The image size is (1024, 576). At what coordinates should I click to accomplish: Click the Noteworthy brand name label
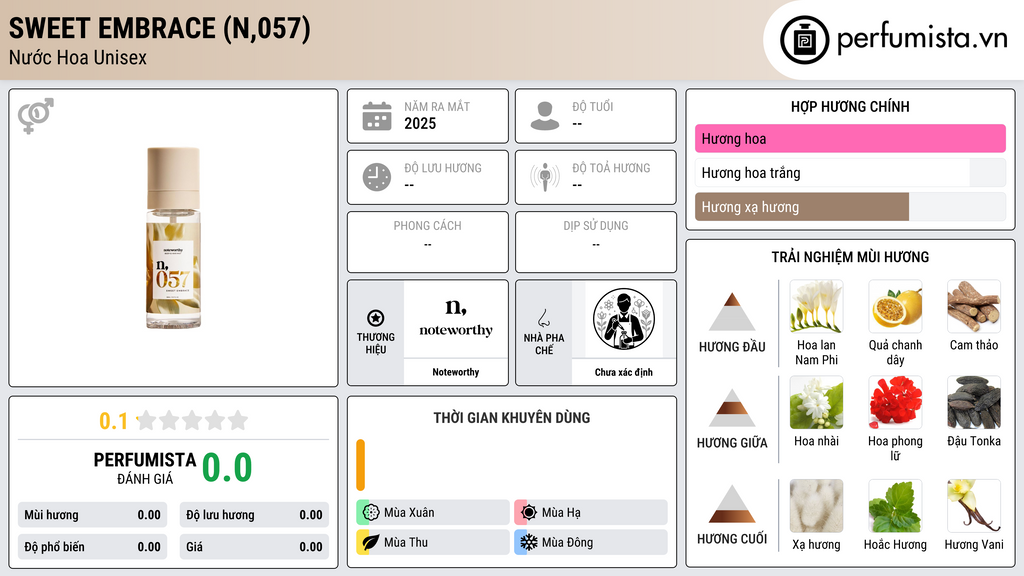coord(456,372)
